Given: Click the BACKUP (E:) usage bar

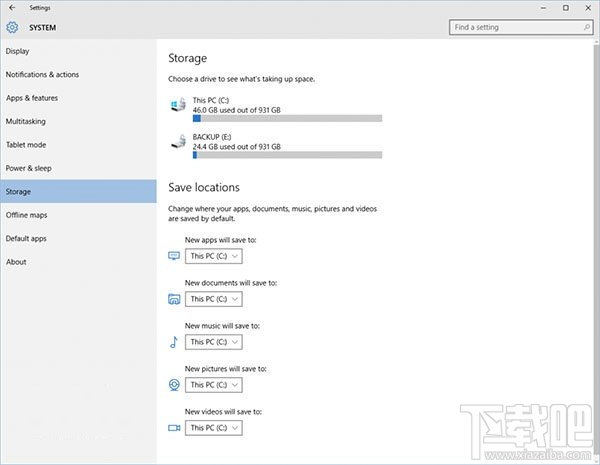Looking at the screenshot, I should (x=287, y=155).
